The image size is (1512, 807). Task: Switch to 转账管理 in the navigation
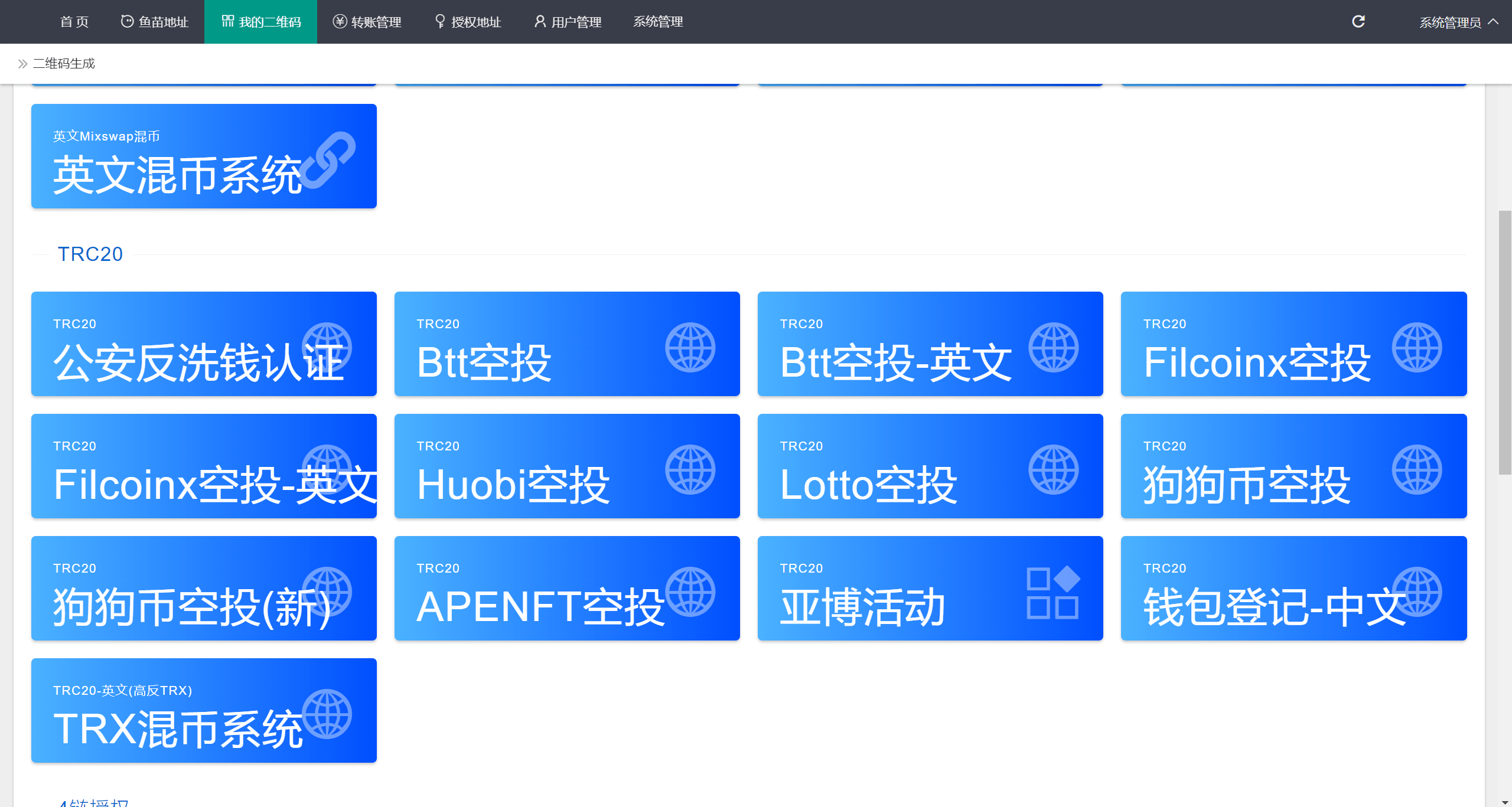coord(367,22)
